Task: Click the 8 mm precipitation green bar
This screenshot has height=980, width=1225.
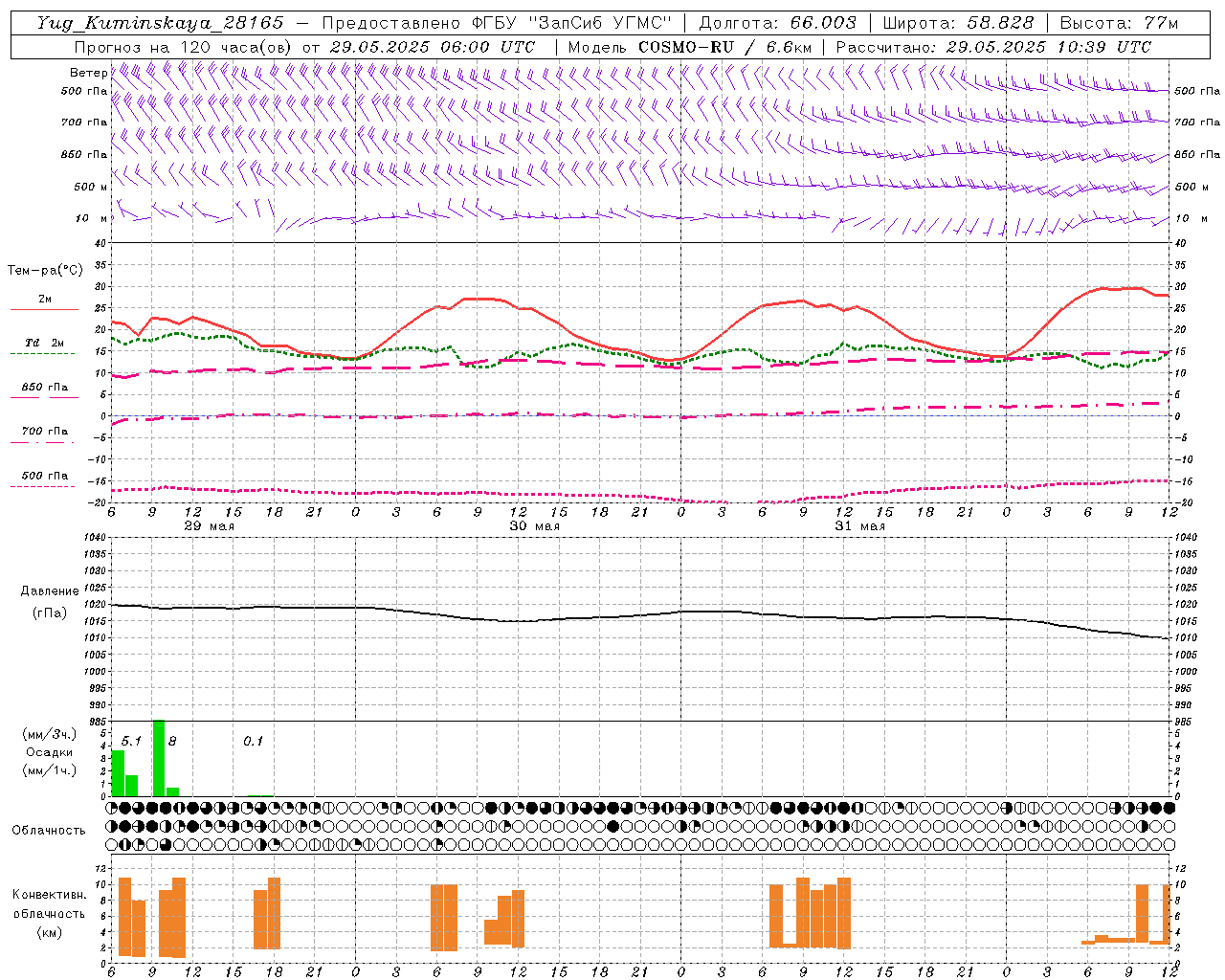Action: pos(159,758)
